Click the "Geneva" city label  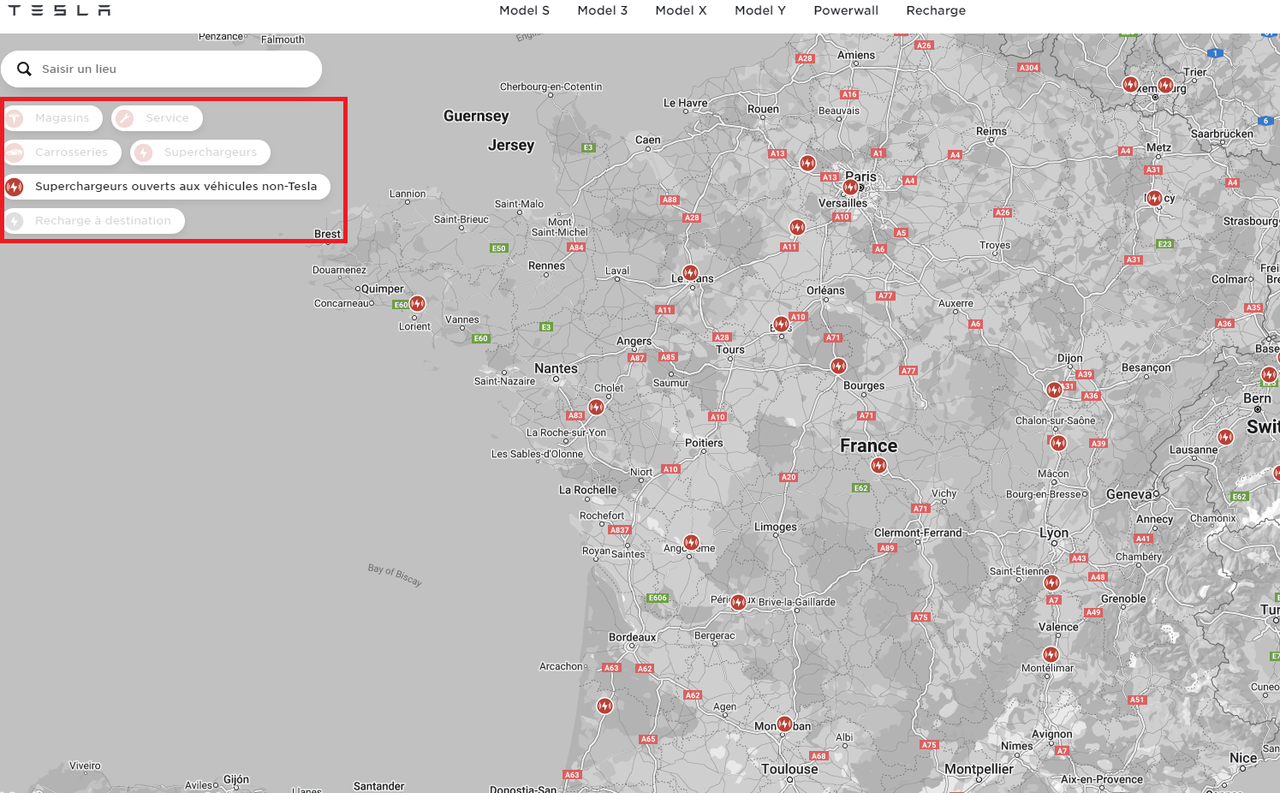pyautogui.click(x=1129, y=494)
